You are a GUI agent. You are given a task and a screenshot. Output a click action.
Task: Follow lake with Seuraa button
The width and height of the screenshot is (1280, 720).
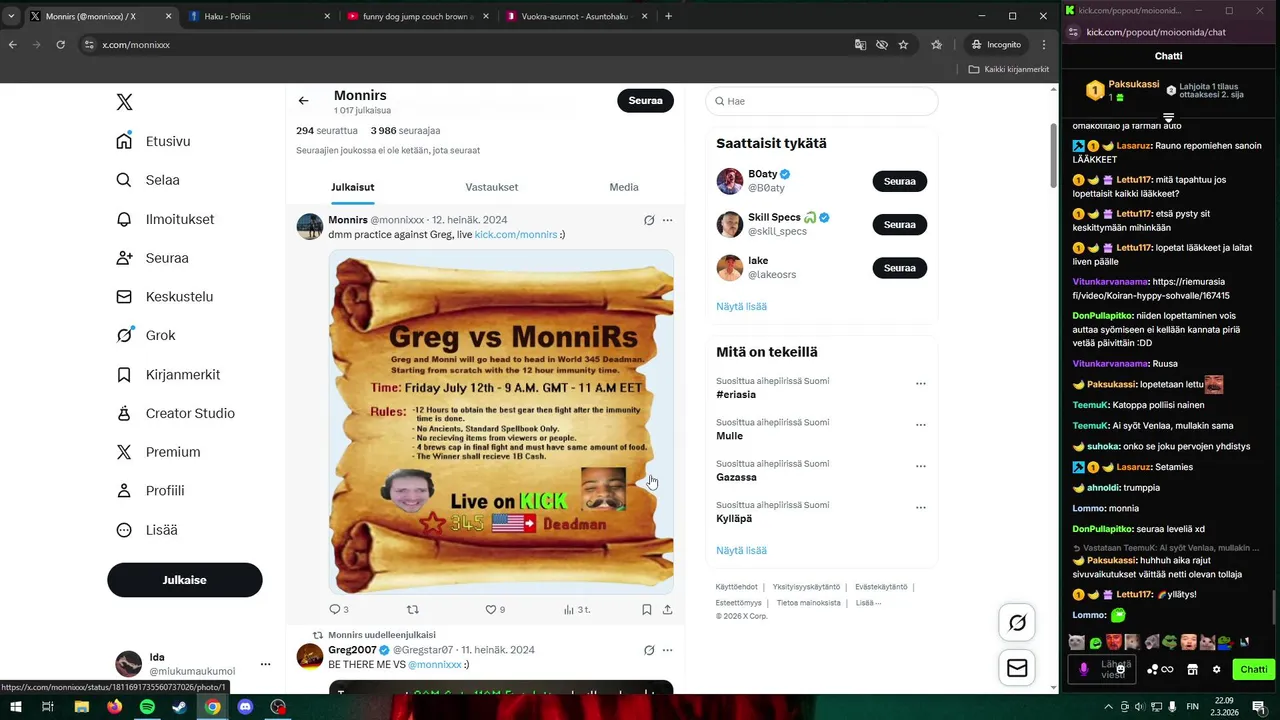900,268
